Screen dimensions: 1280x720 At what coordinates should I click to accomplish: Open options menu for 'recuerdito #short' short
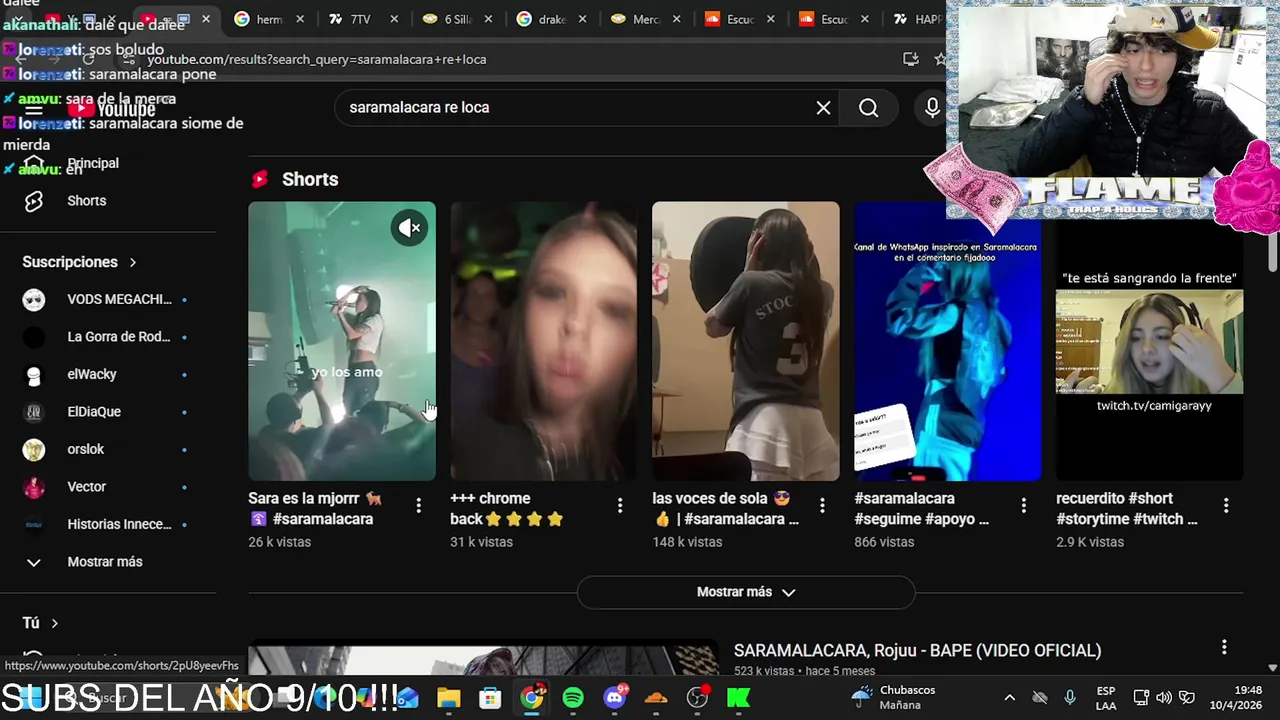point(1225,506)
